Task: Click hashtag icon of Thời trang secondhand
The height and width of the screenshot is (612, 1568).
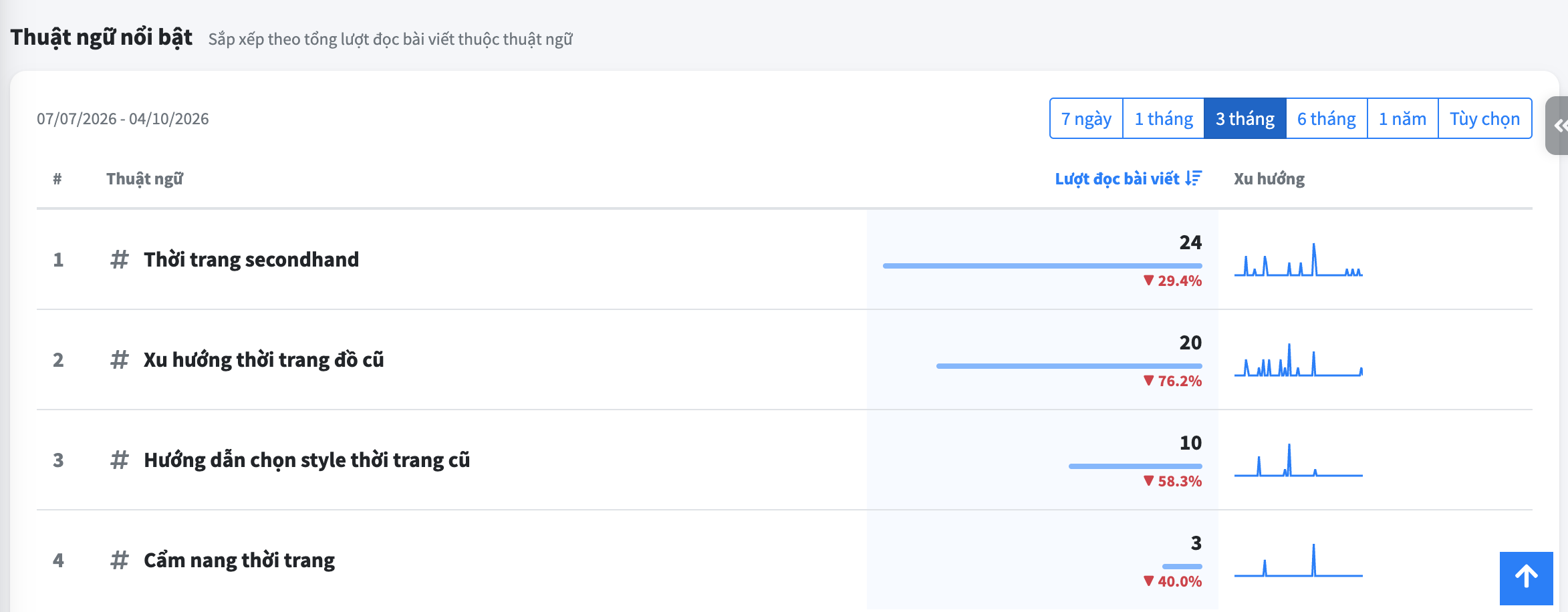Action: point(119,259)
